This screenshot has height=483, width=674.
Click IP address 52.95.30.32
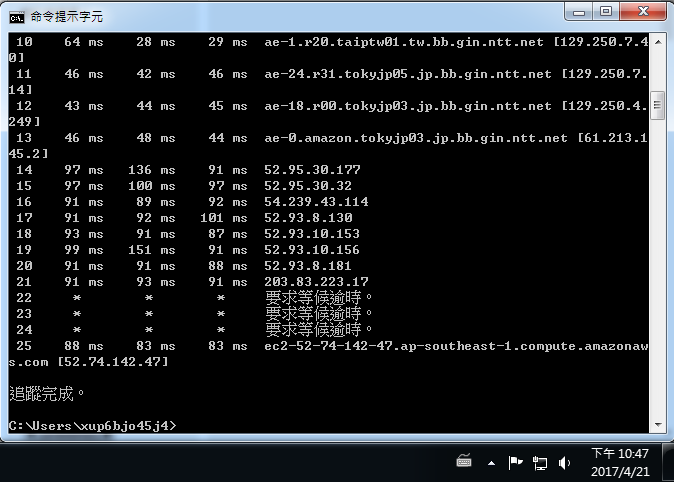308,186
